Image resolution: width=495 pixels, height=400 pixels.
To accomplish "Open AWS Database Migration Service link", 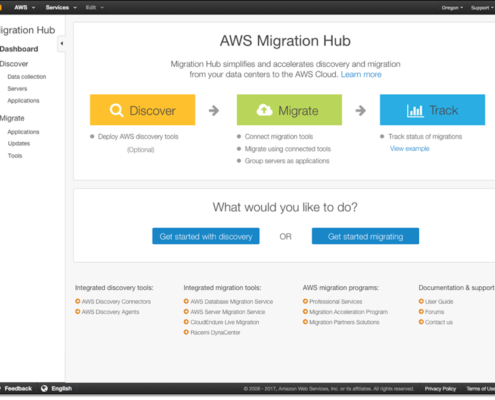I will pos(232,302).
